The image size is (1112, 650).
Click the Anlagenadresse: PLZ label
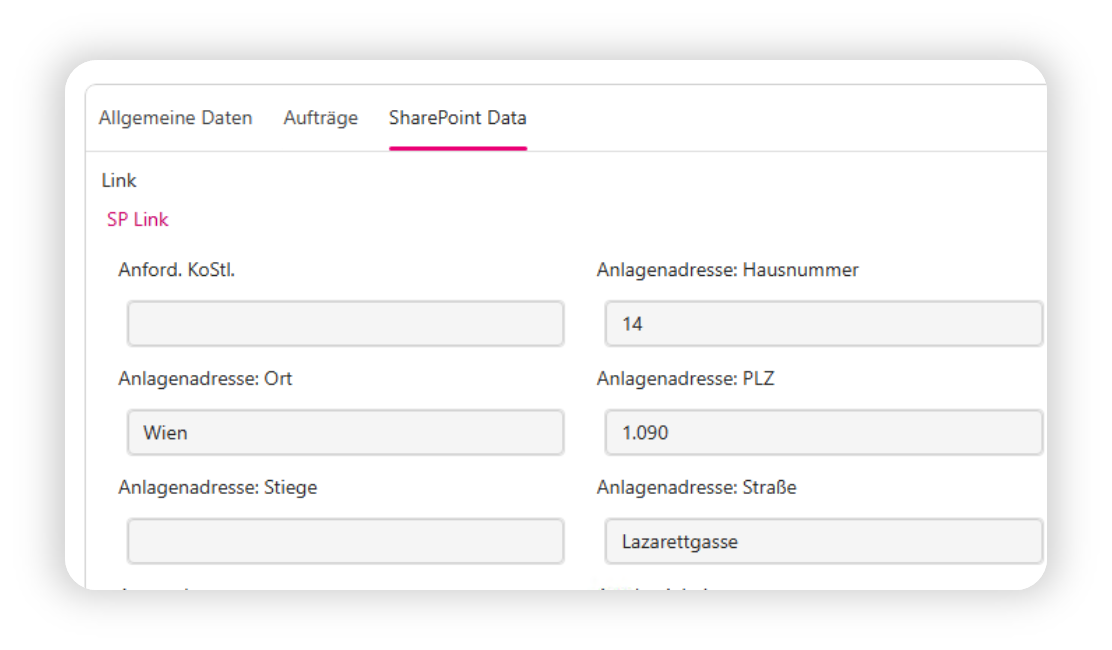tap(686, 379)
